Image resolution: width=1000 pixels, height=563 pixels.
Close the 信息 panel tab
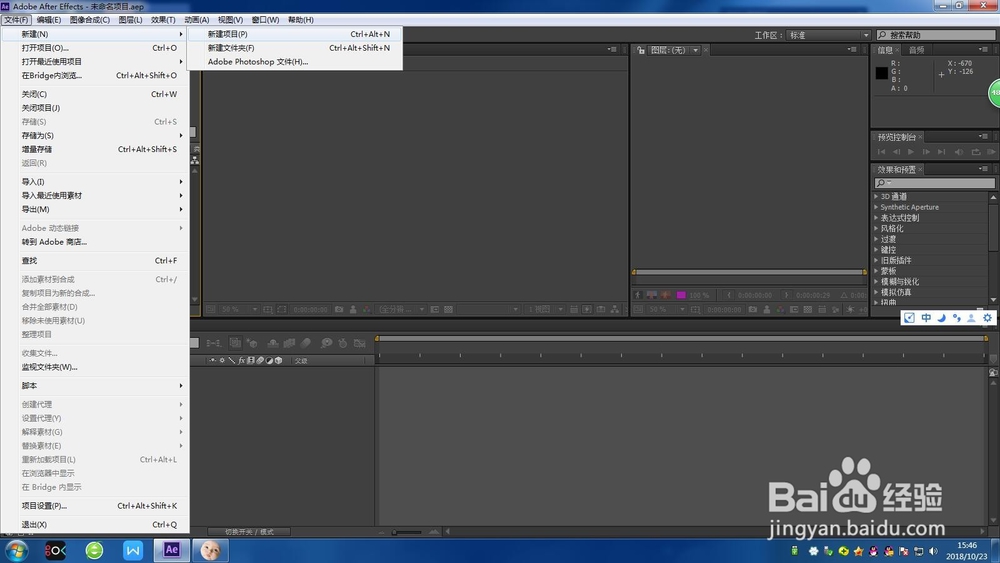(897, 50)
